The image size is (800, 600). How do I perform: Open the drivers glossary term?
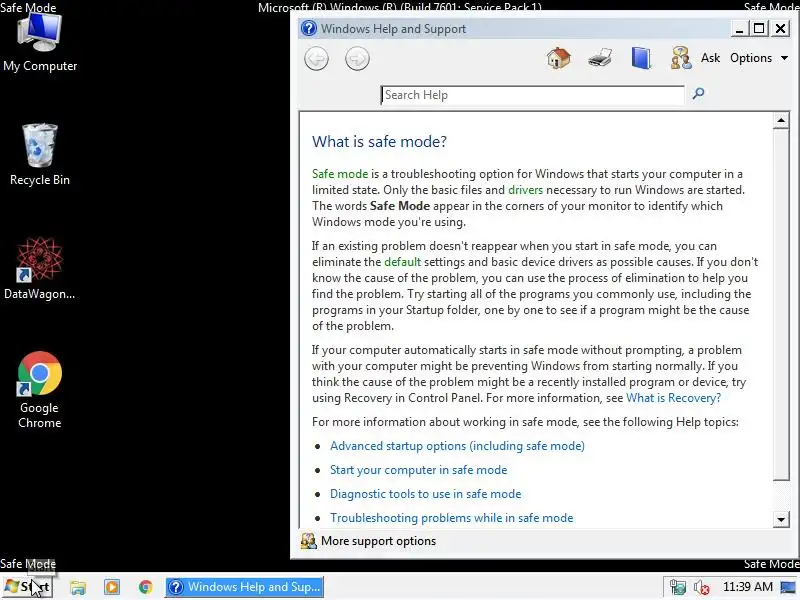[525, 190]
